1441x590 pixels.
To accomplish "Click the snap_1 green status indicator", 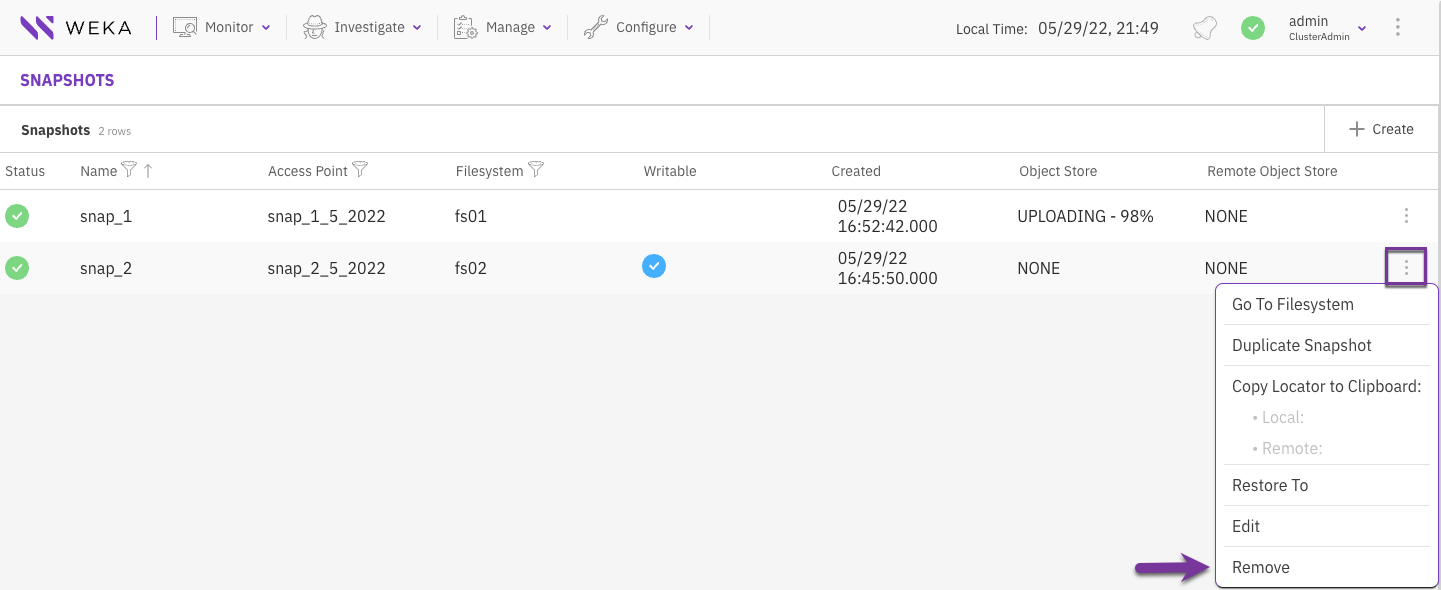I will click(17, 216).
